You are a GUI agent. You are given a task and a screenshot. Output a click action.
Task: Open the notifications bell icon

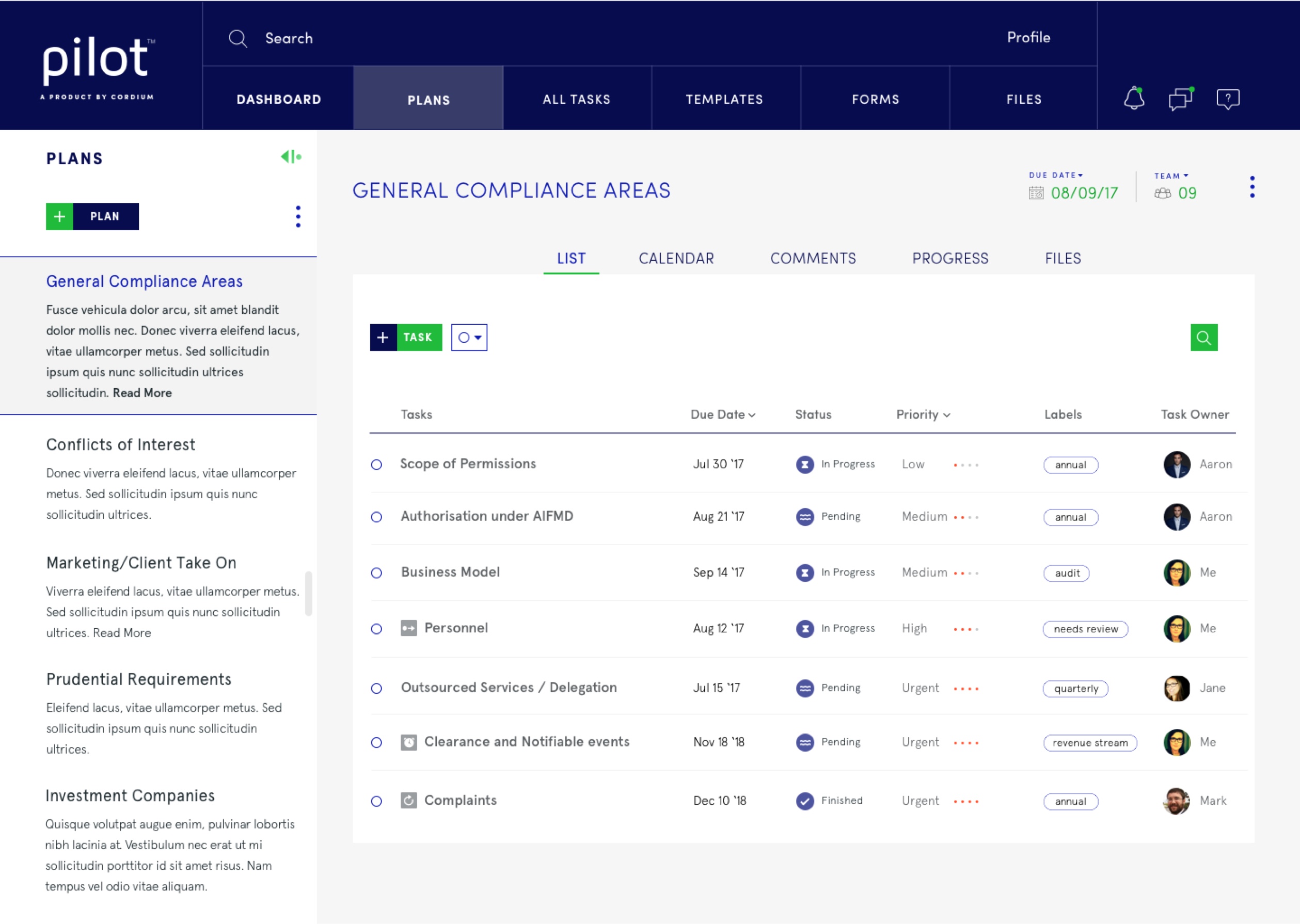(x=1133, y=99)
